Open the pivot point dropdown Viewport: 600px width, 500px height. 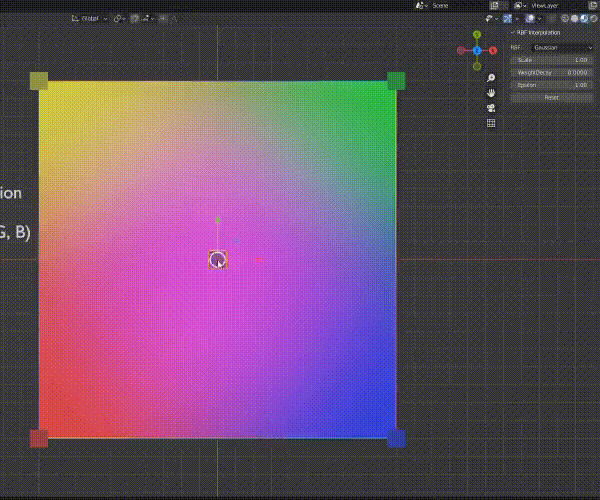tap(119, 18)
